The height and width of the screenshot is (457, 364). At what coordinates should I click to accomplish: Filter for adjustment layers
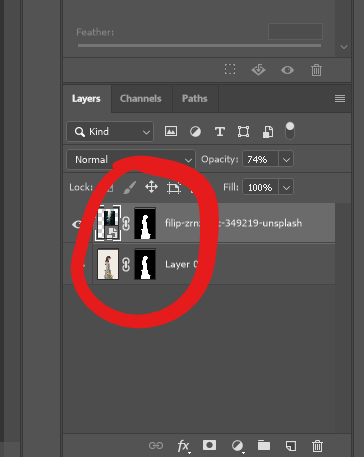point(195,132)
